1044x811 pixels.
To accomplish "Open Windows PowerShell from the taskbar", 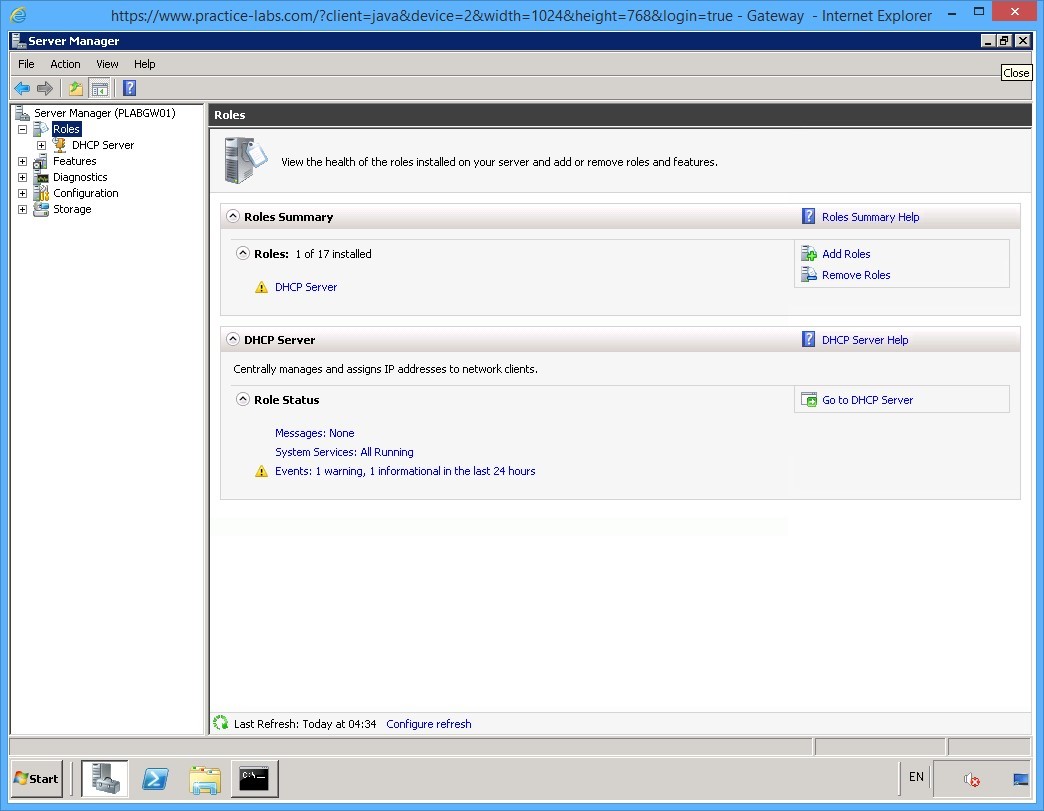I will pos(155,779).
